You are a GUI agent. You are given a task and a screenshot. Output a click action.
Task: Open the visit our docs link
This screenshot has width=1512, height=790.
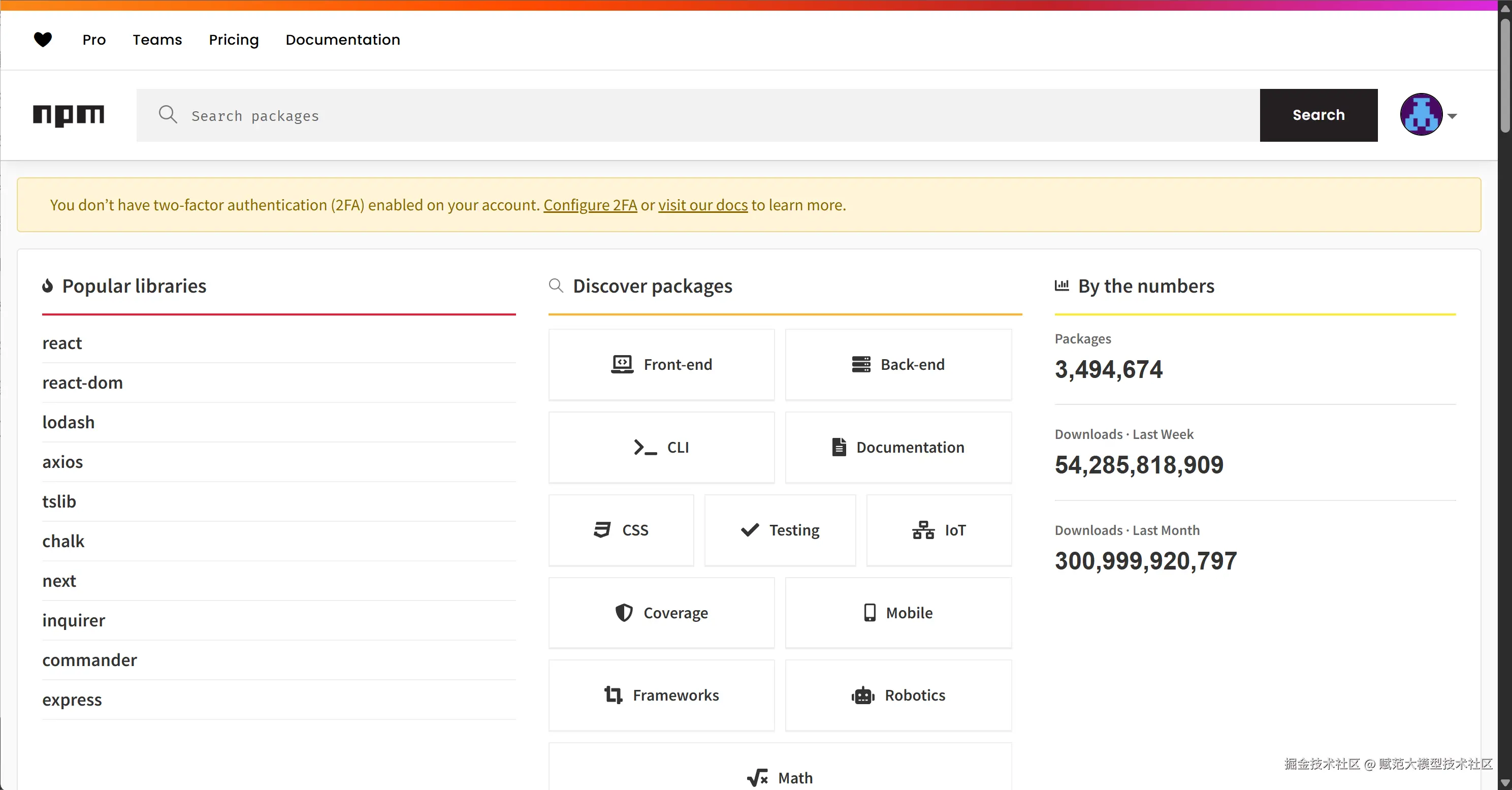click(702, 205)
